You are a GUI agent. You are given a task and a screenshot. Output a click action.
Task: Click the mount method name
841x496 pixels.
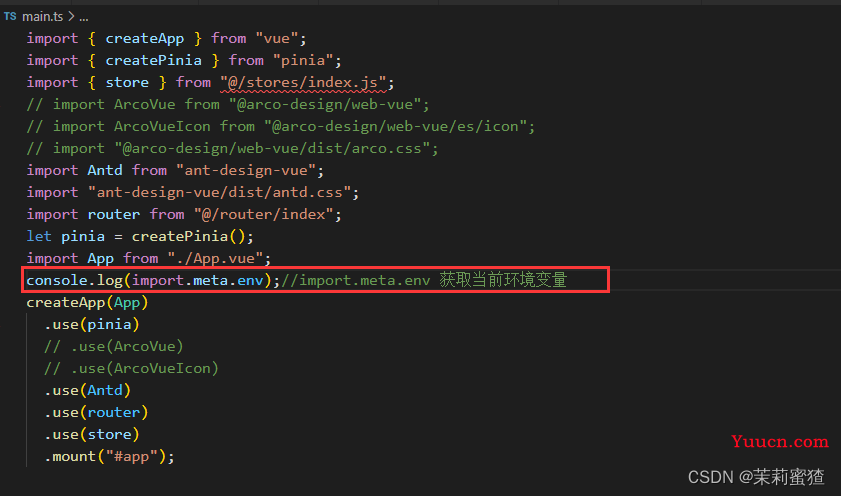coord(74,456)
